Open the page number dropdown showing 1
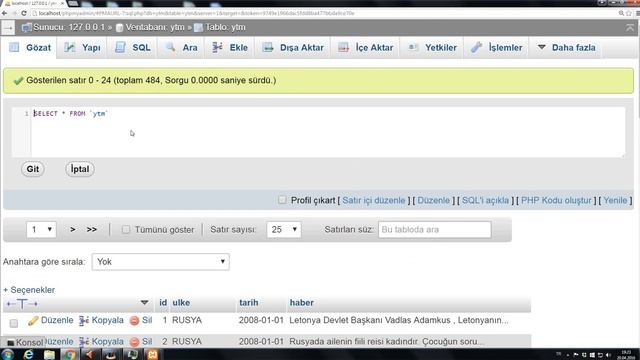This screenshot has height=360, width=640. (x=41, y=229)
